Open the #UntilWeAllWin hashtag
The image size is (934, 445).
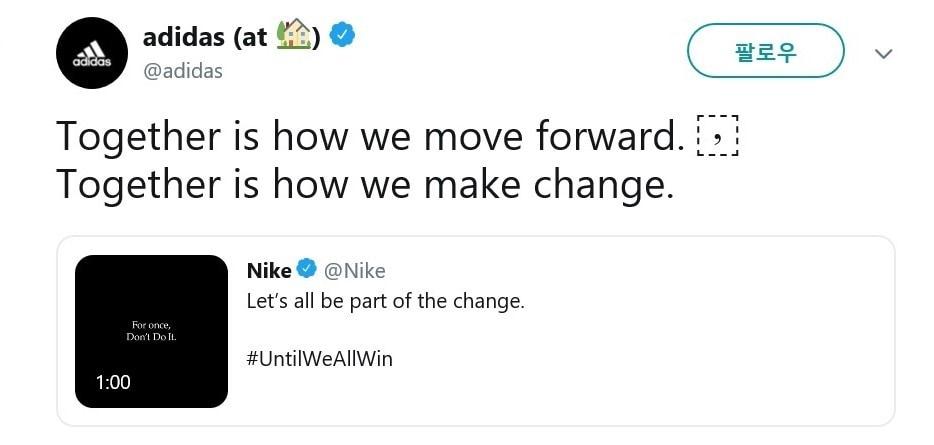[319, 358]
